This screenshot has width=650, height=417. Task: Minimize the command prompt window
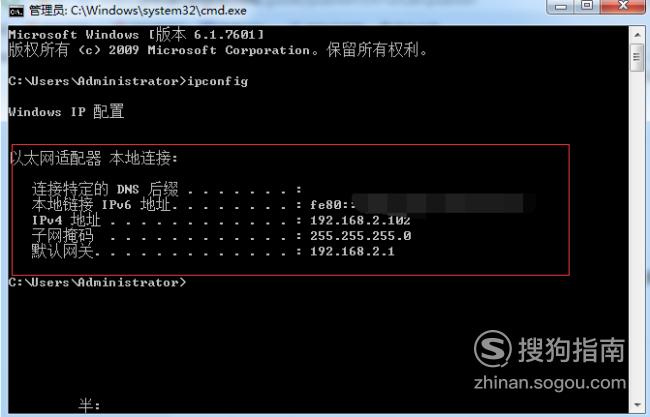pyautogui.click(x=561, y=7)
